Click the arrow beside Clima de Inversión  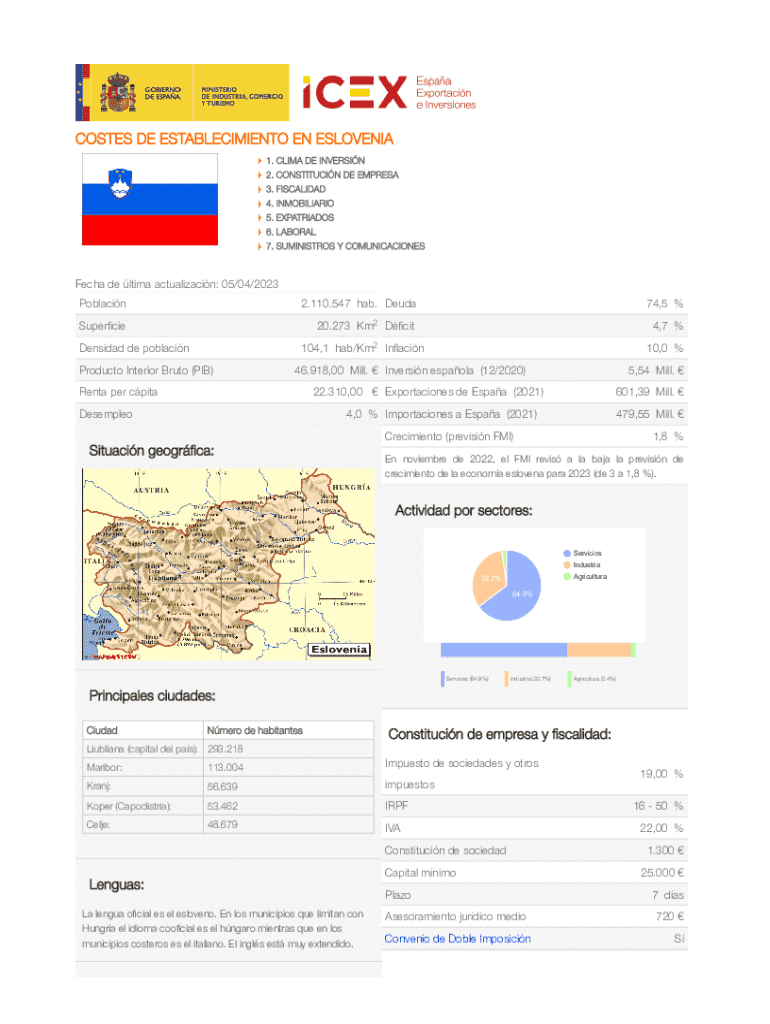click(260, 160)
